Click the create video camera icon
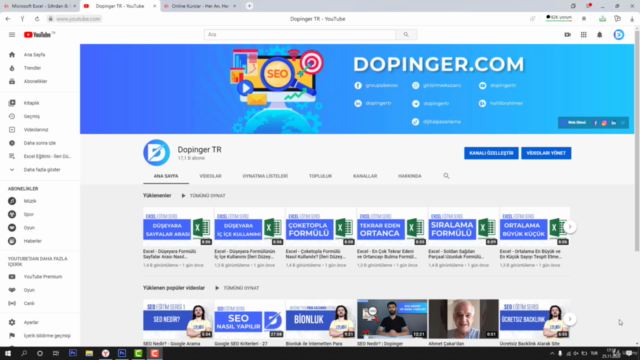The width and height of the screenshot is (640, 360). (567, 35)
